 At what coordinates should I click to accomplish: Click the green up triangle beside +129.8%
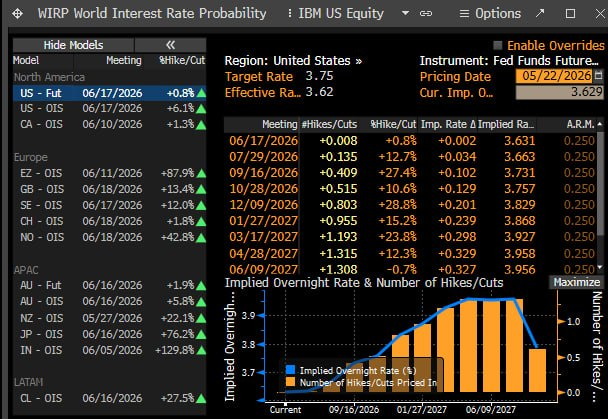(201, 350)
